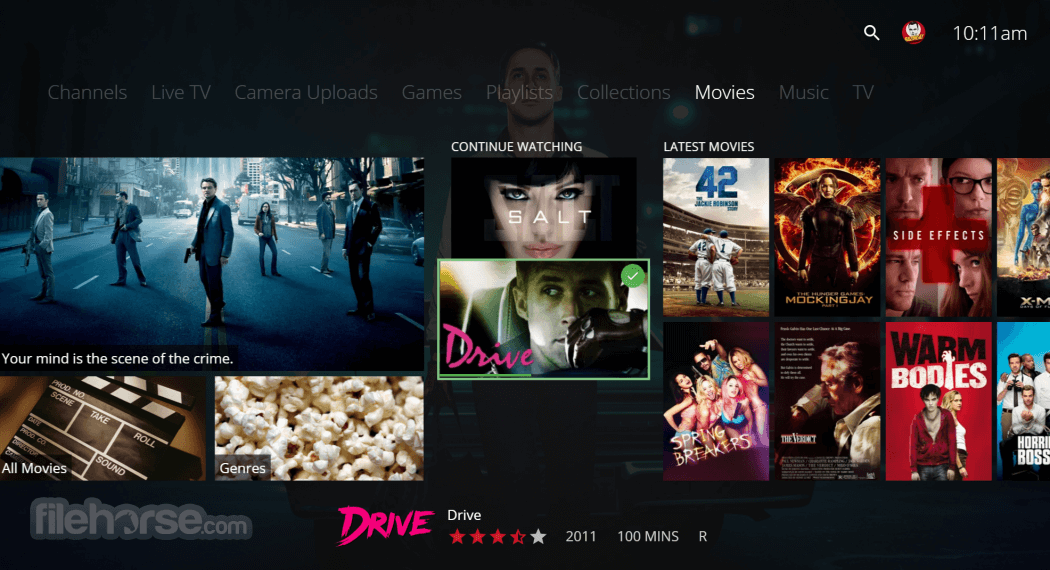The height and width of the screenshot is (570, 1050).
Task: Resume the Salt movie thumbnail
Action: (544, 208)
